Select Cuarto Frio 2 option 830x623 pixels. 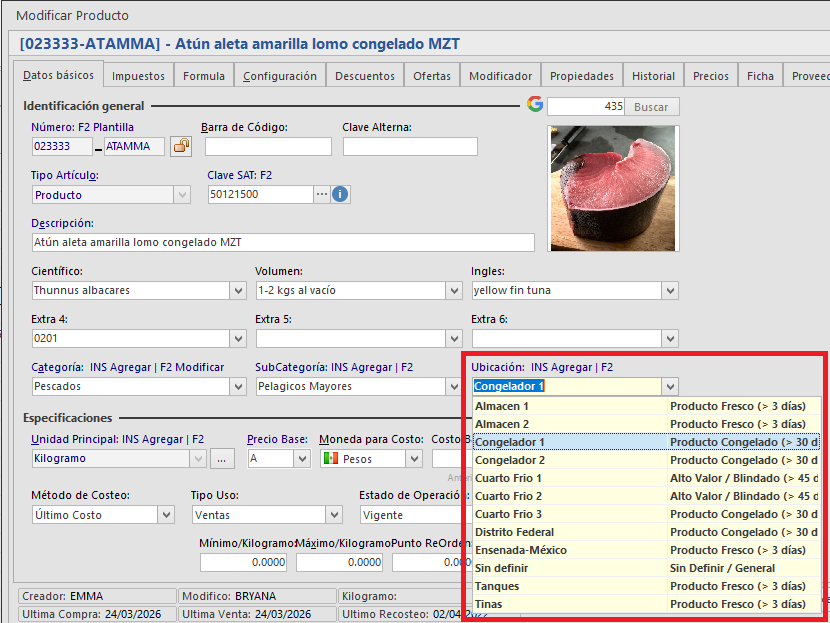646,496
